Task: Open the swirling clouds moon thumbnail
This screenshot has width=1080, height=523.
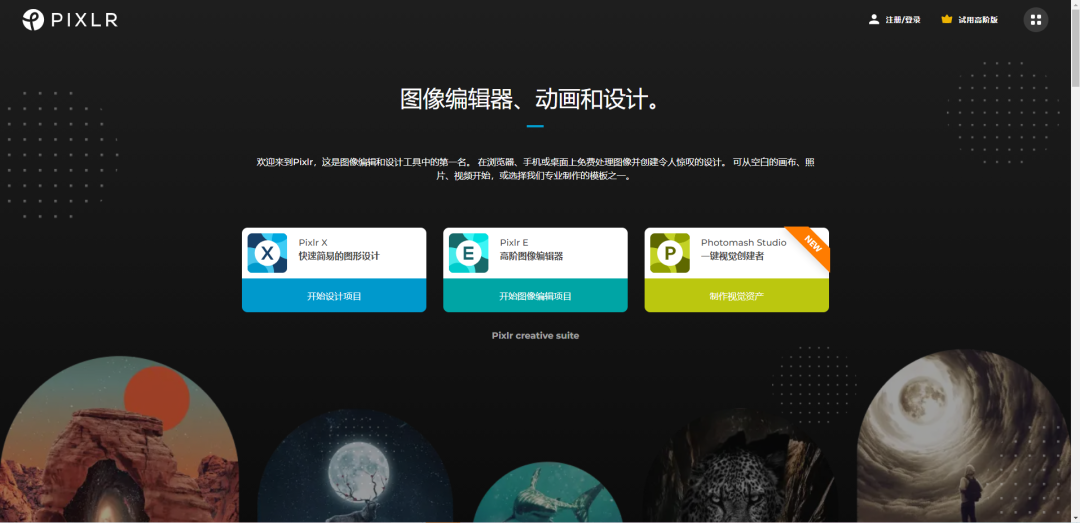Action: pyautogui.click(x=964, y=435)
